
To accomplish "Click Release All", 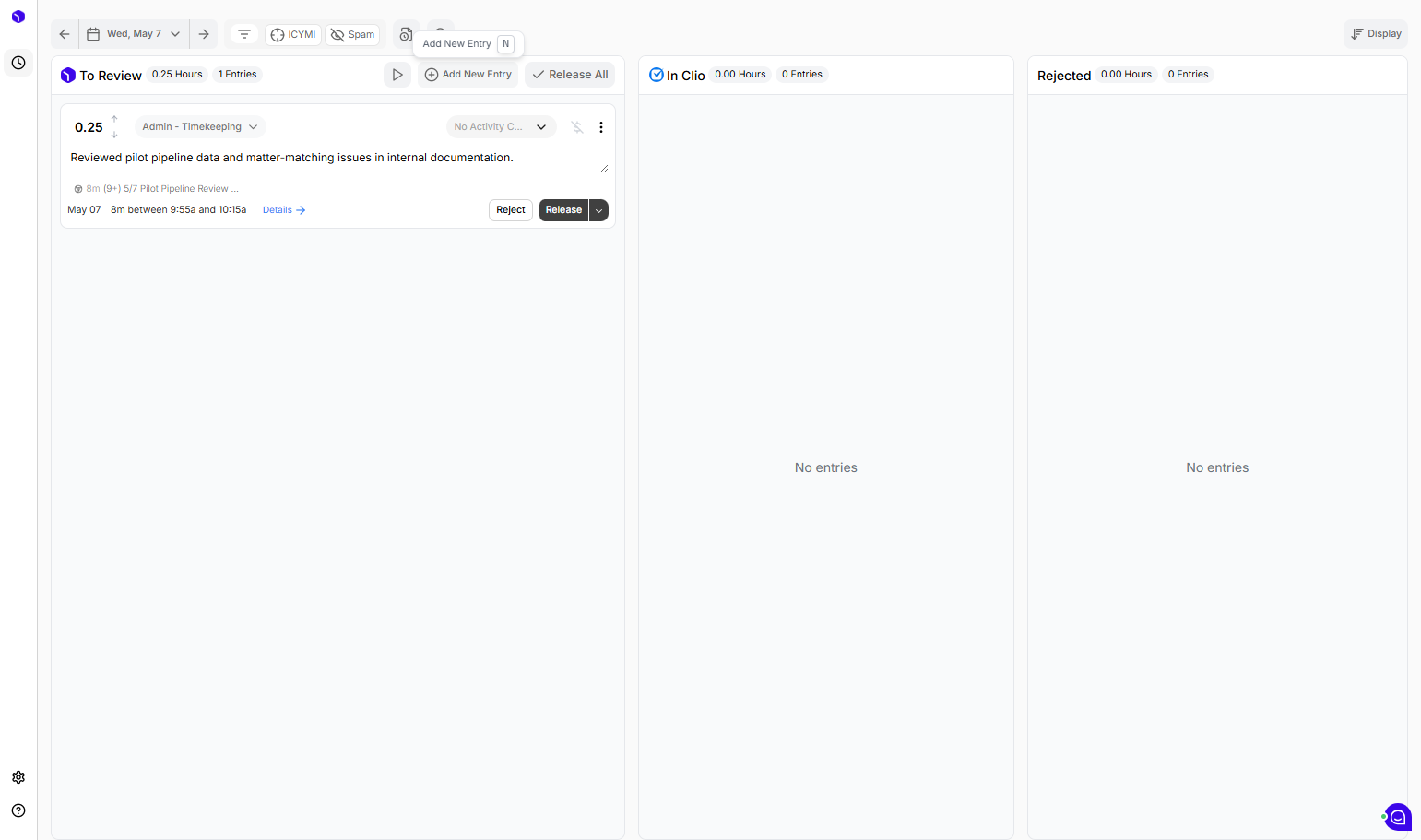I will click(x=570, y=75).
